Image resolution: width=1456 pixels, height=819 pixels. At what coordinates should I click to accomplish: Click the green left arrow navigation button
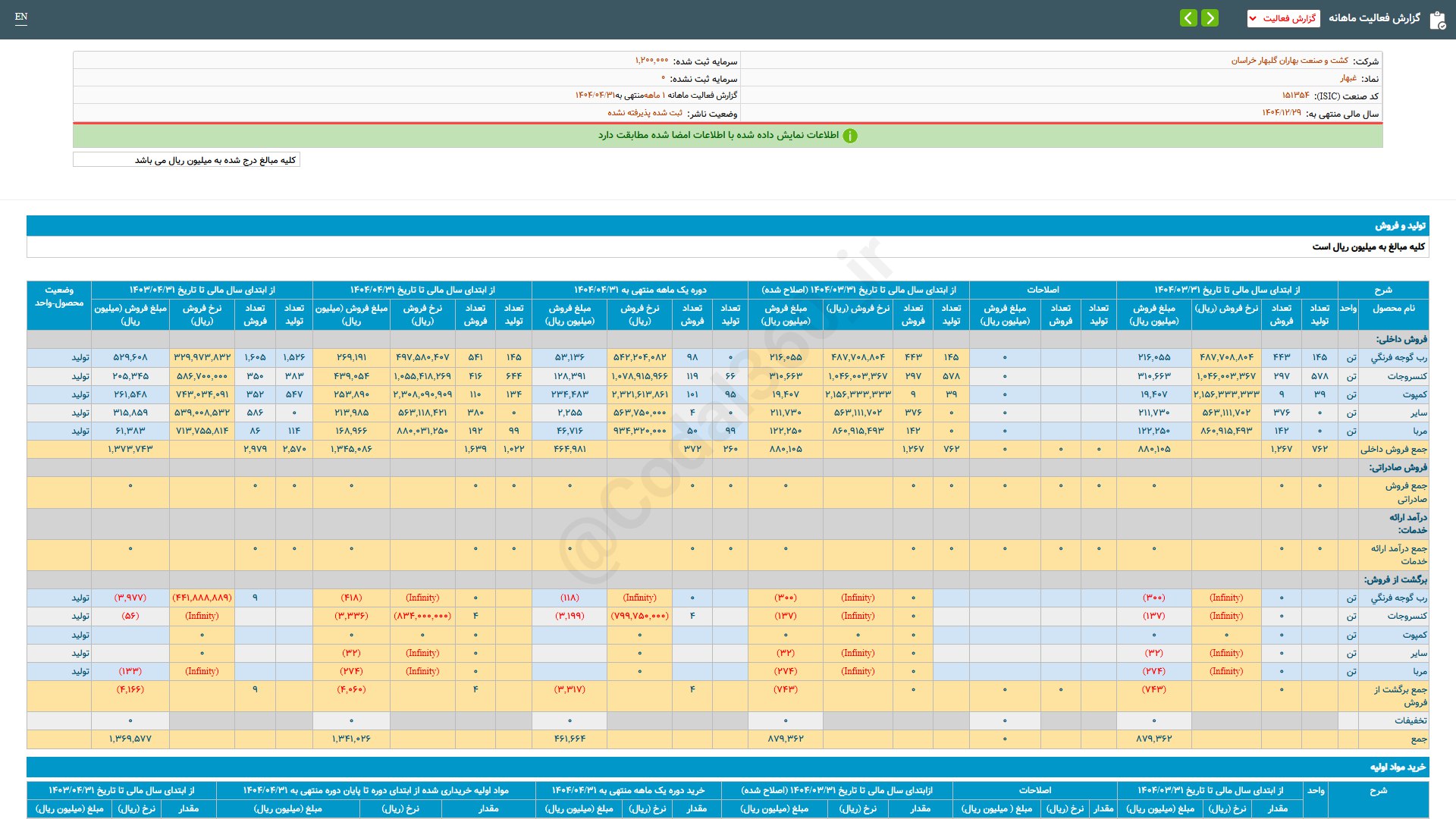tap(1188, 18)
